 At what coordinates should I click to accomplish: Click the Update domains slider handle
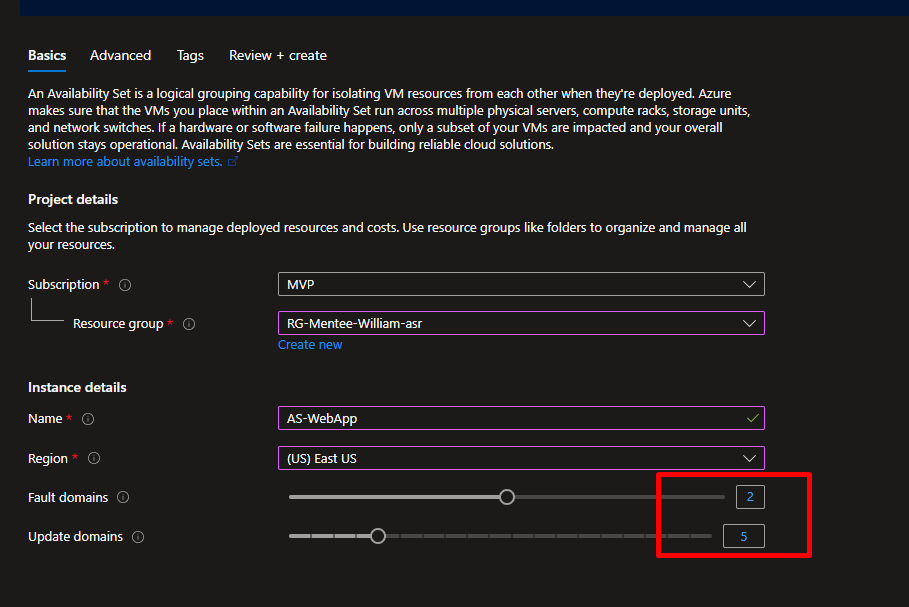(378, 536)
